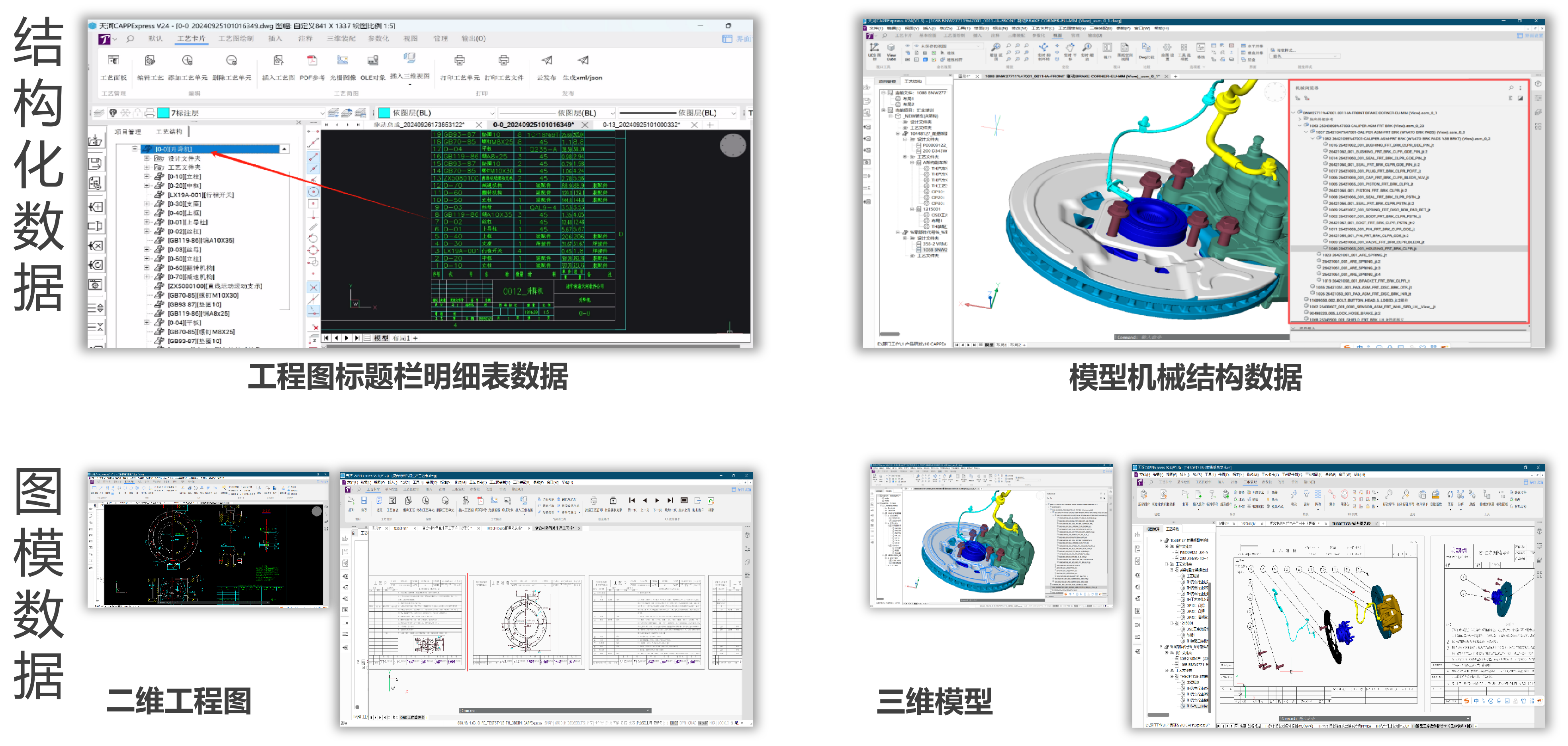Toggle the layer on/off light bulb

point(113,113)
